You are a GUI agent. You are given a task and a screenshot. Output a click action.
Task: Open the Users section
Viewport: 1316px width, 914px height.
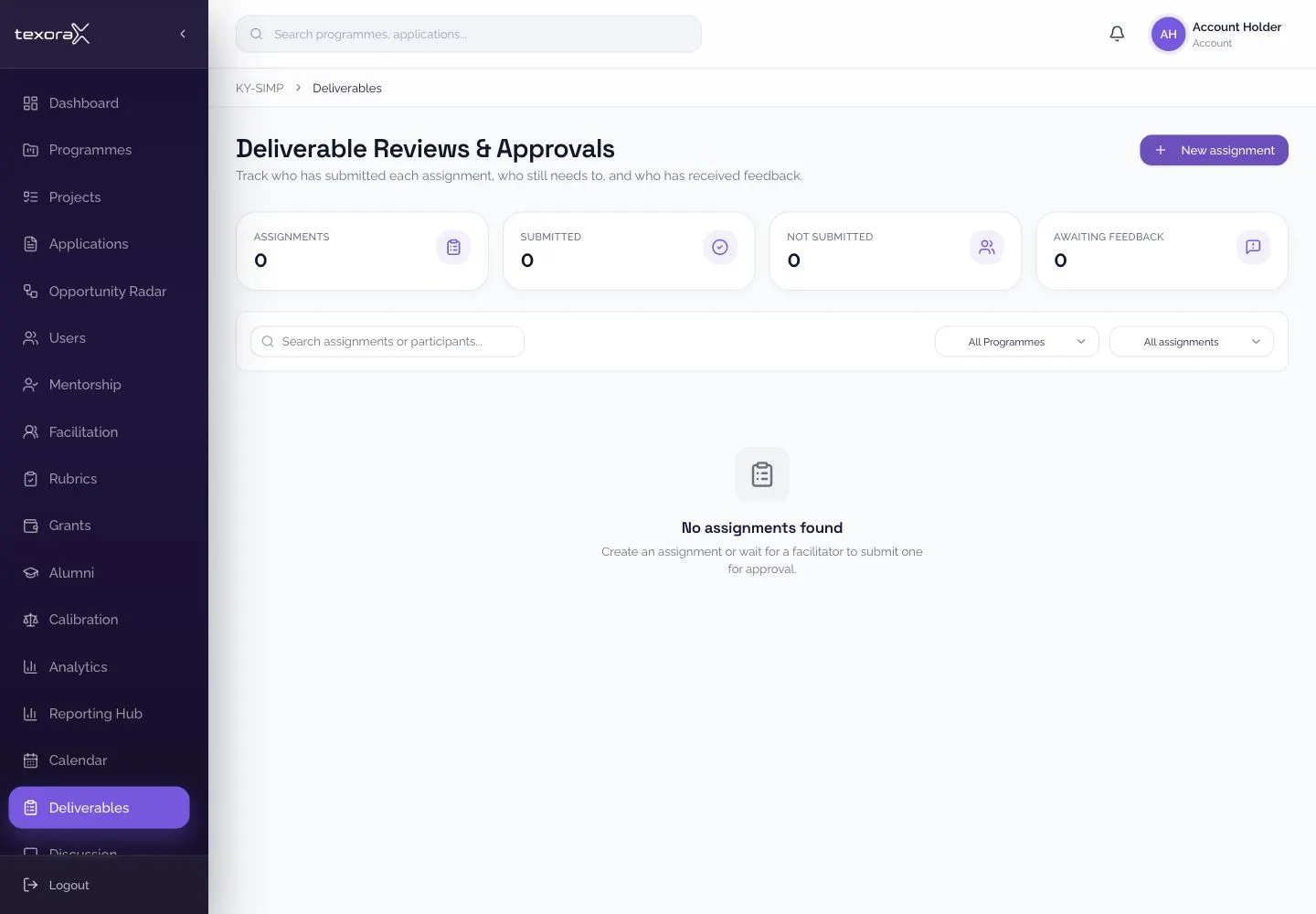tap(99, 338)
